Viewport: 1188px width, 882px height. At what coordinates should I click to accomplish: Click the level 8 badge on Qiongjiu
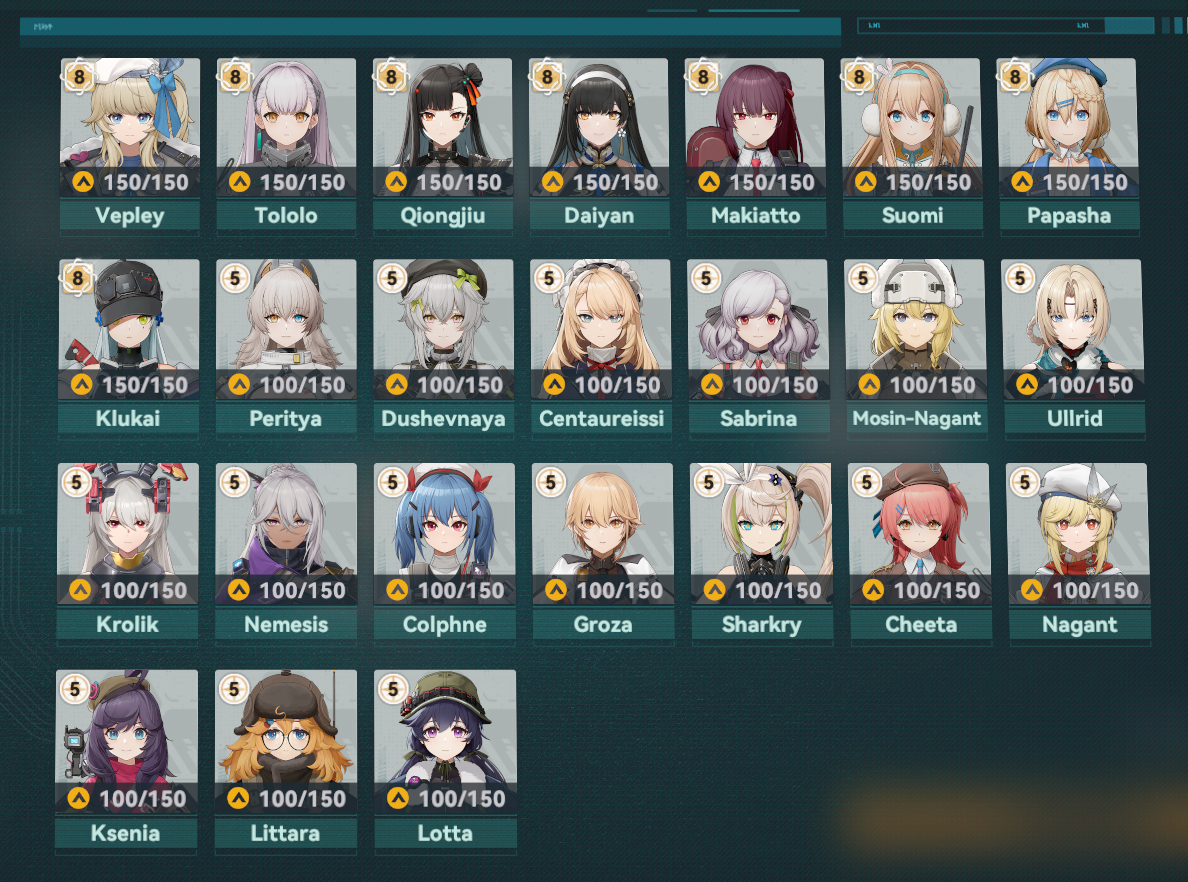[391, 77]
